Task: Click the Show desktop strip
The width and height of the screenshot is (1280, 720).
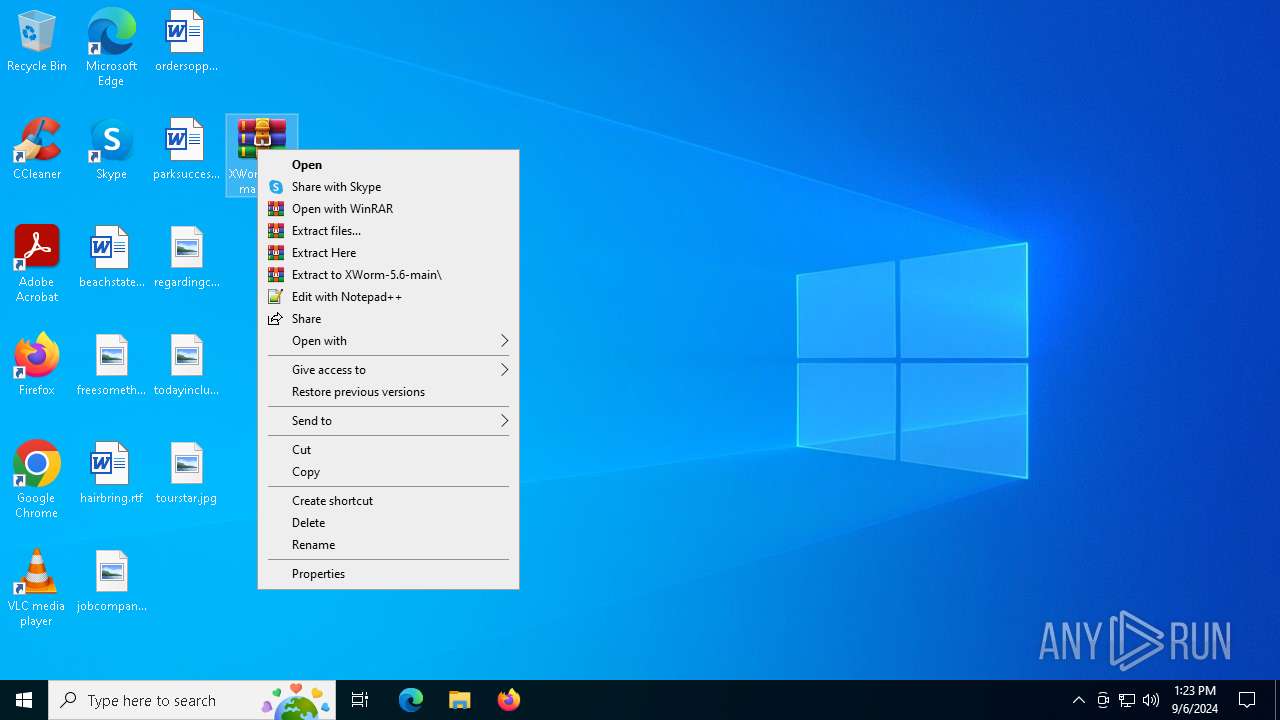Action: (1277, 700)
